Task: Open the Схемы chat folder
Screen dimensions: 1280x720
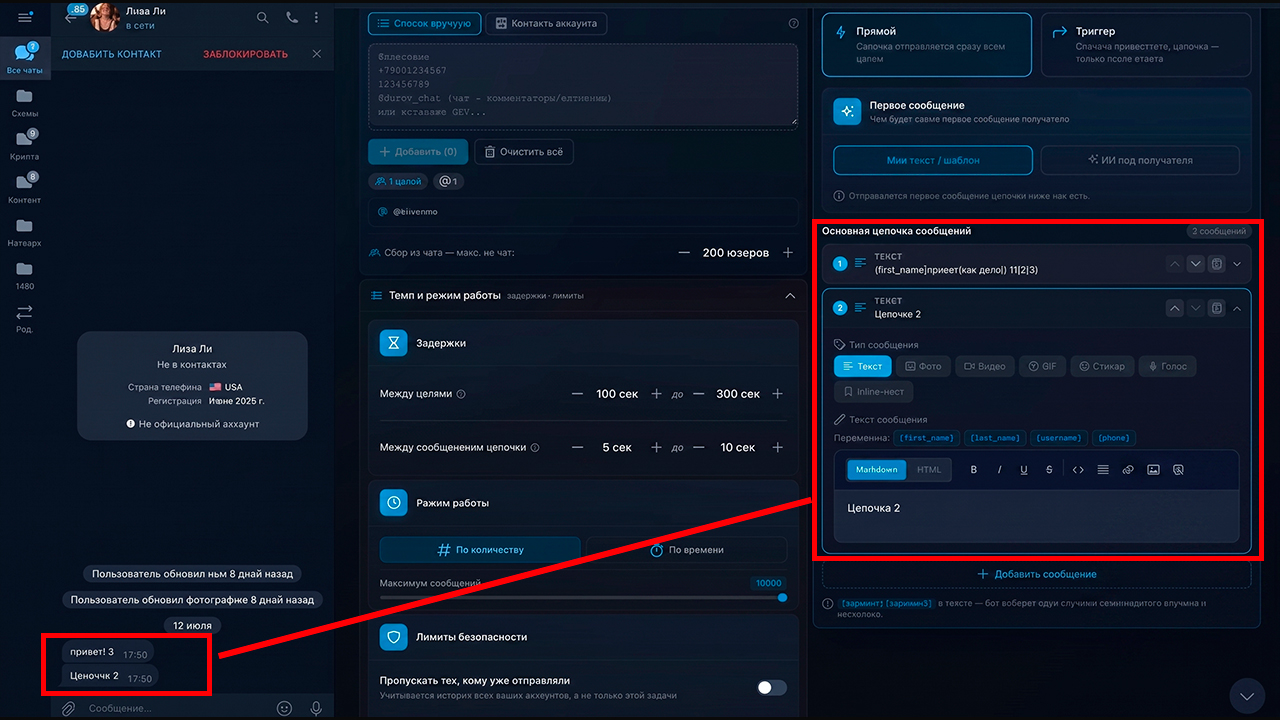Action: point(25,102)
